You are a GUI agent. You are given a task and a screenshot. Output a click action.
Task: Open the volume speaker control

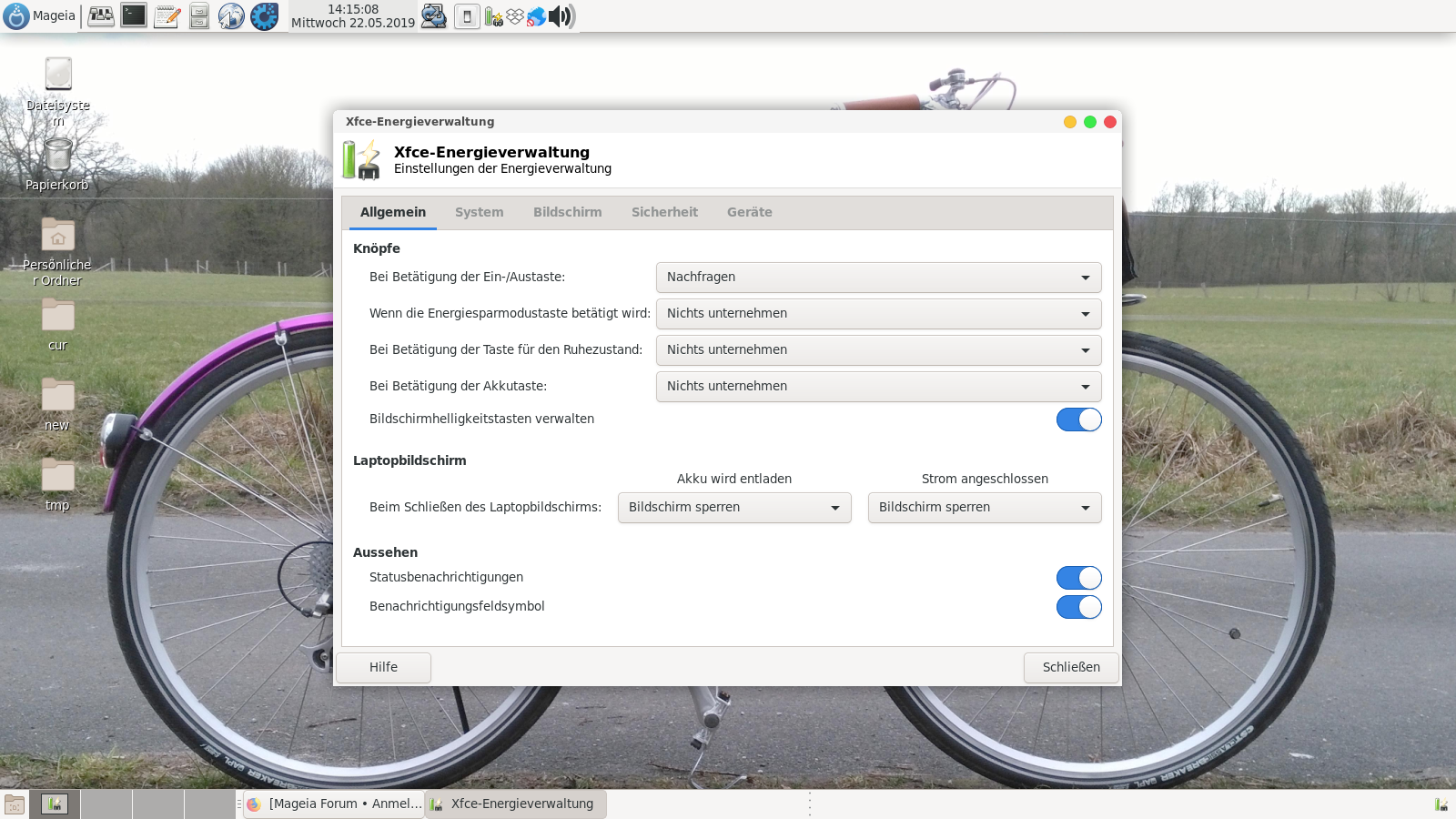(x=561, y=16)
